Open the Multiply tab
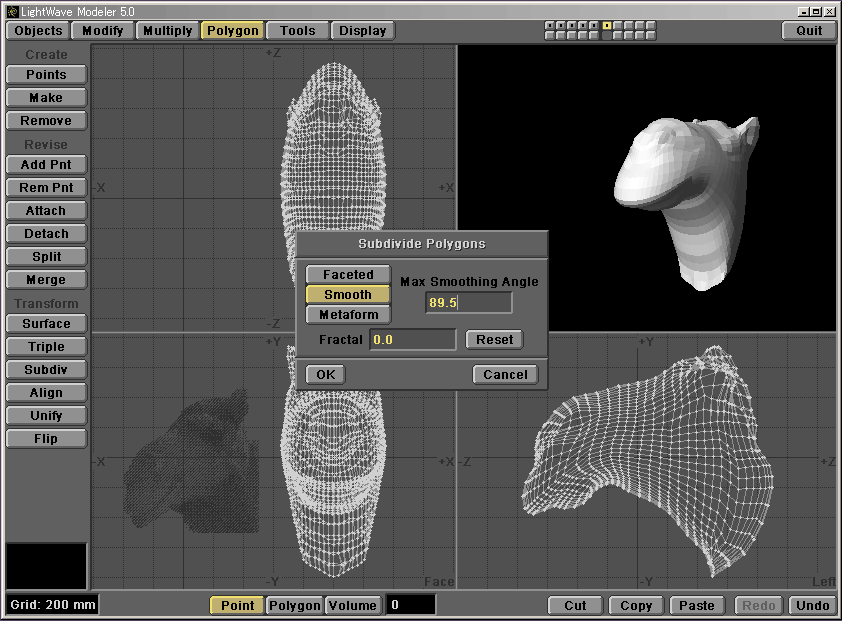The image size is (842, 621). point(167,30)
